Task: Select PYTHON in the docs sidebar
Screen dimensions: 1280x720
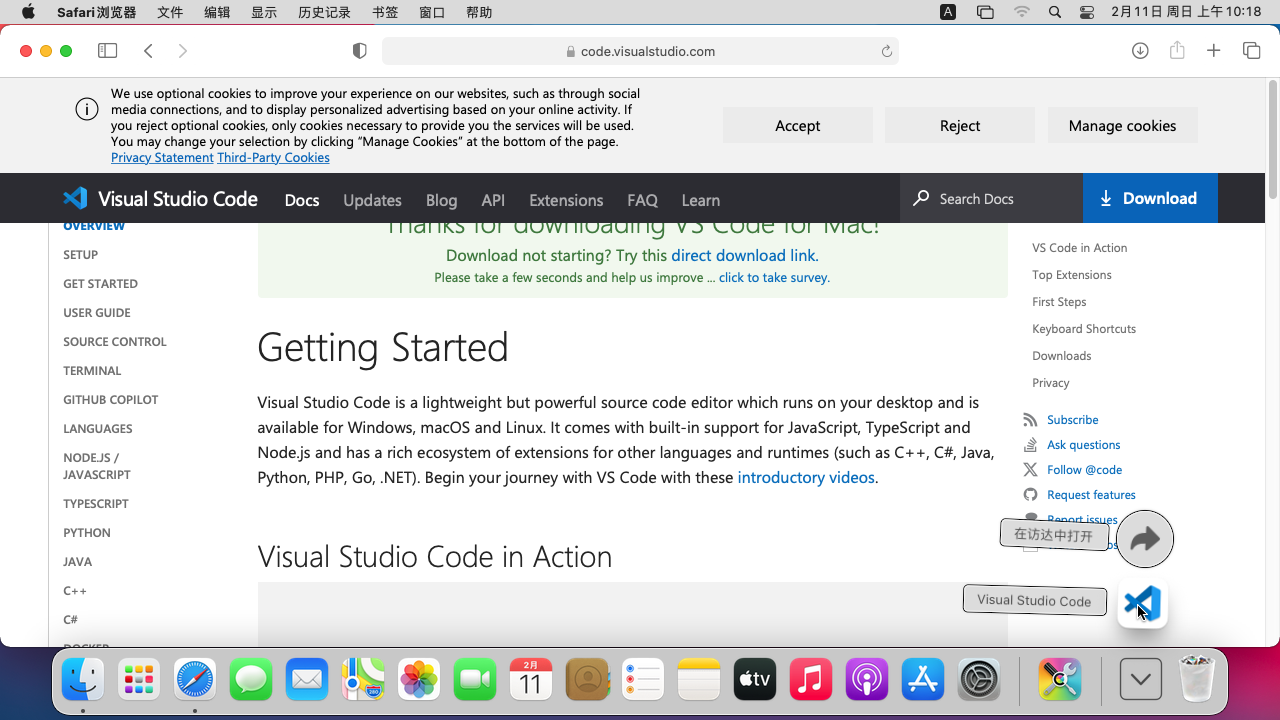Action: [87, 532]
